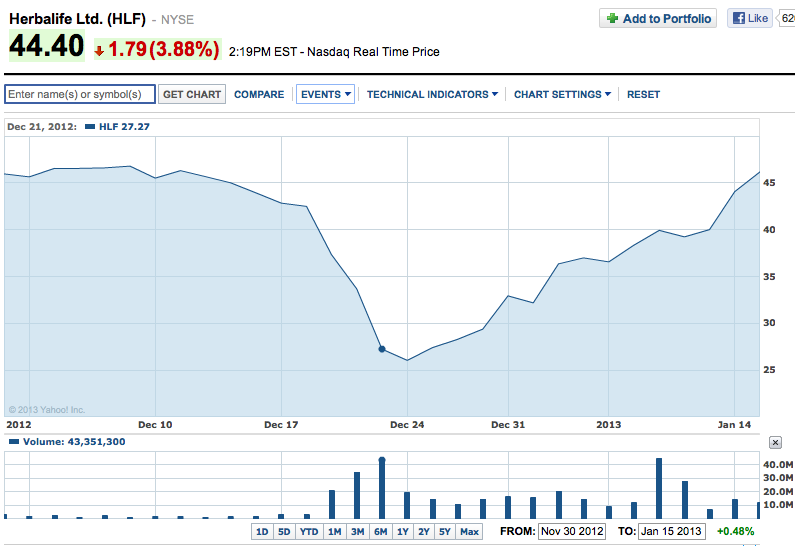Click the GET CHART button

click(192, 94)
